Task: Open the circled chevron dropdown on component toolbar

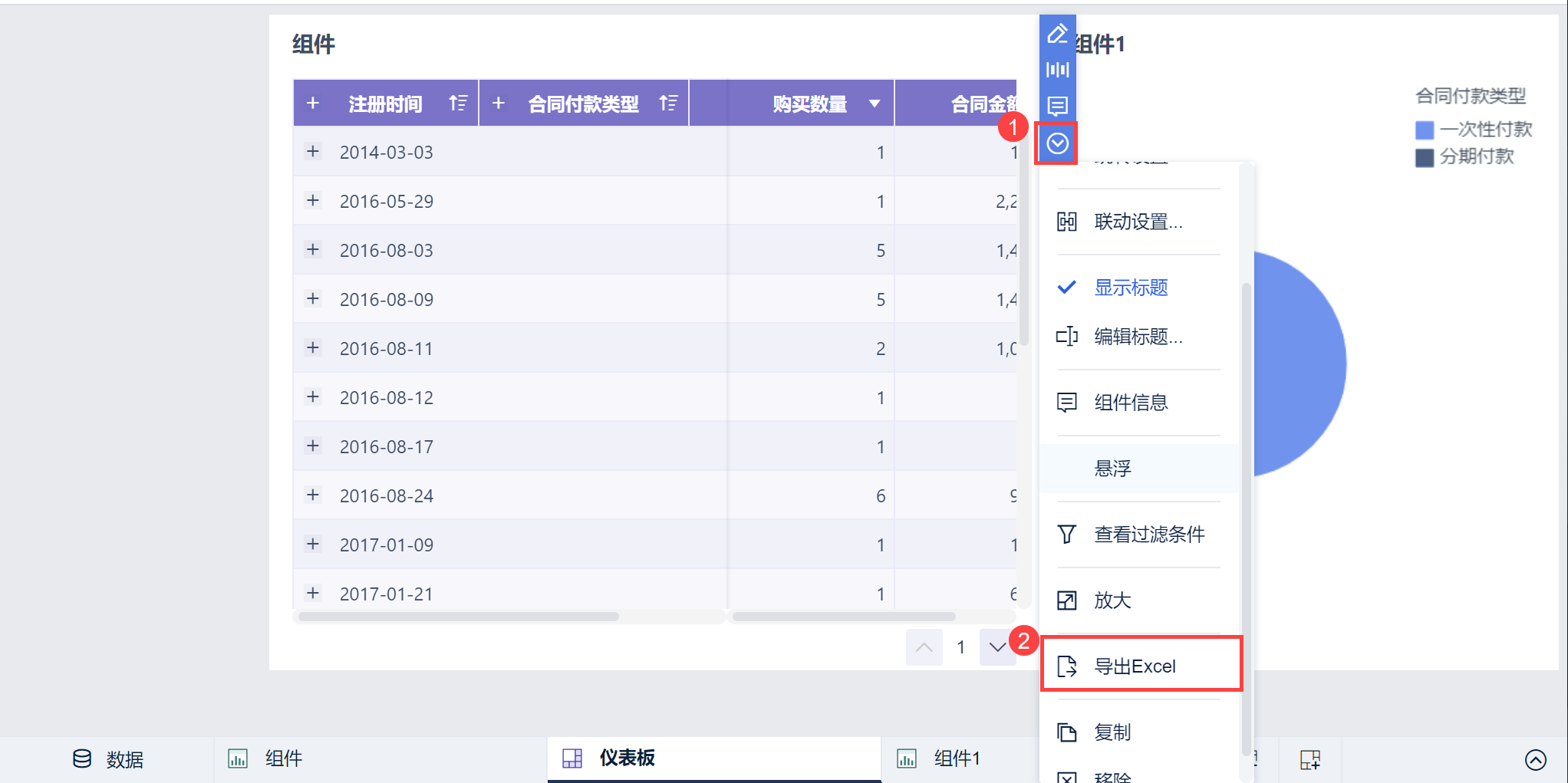Action: 1057,143
